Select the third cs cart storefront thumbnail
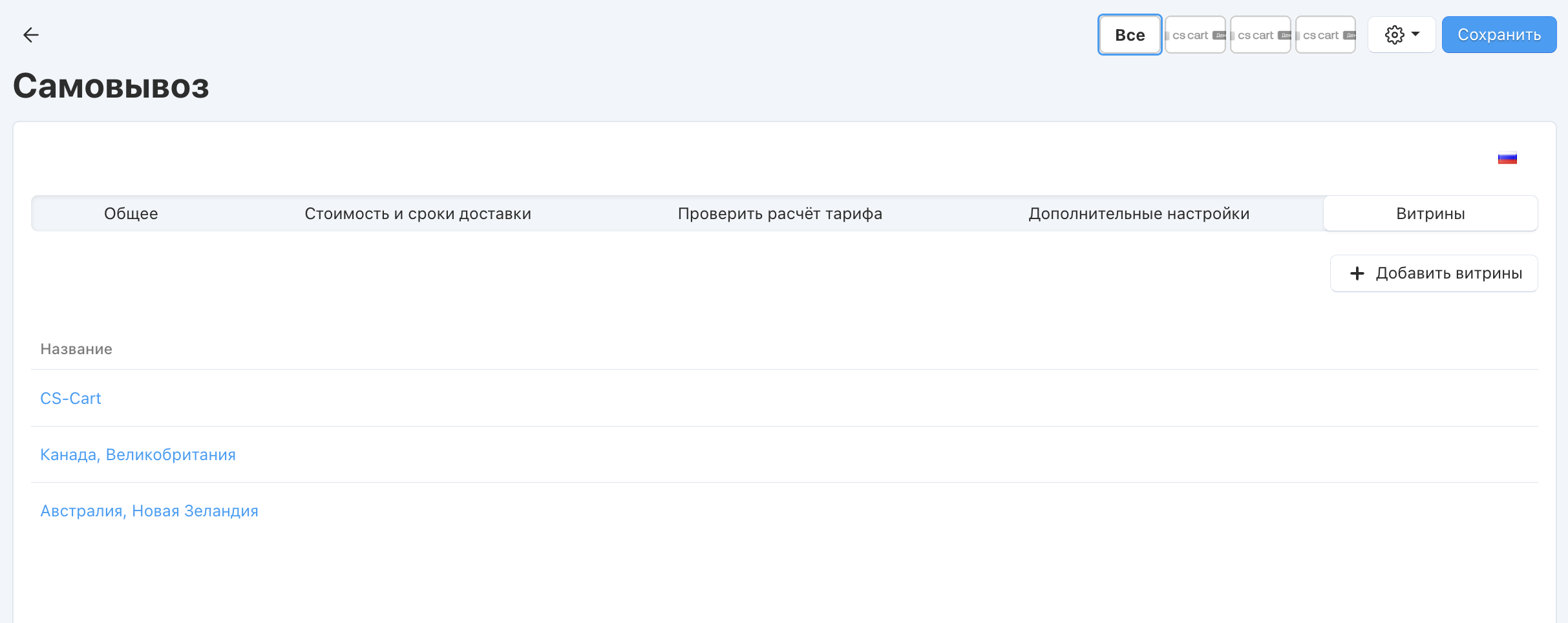This screenshot has width=1568, height=623. [1325, 35]
